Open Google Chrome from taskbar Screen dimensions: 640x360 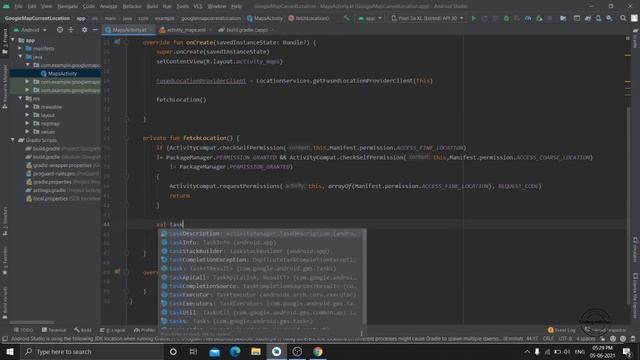(318, 351)
